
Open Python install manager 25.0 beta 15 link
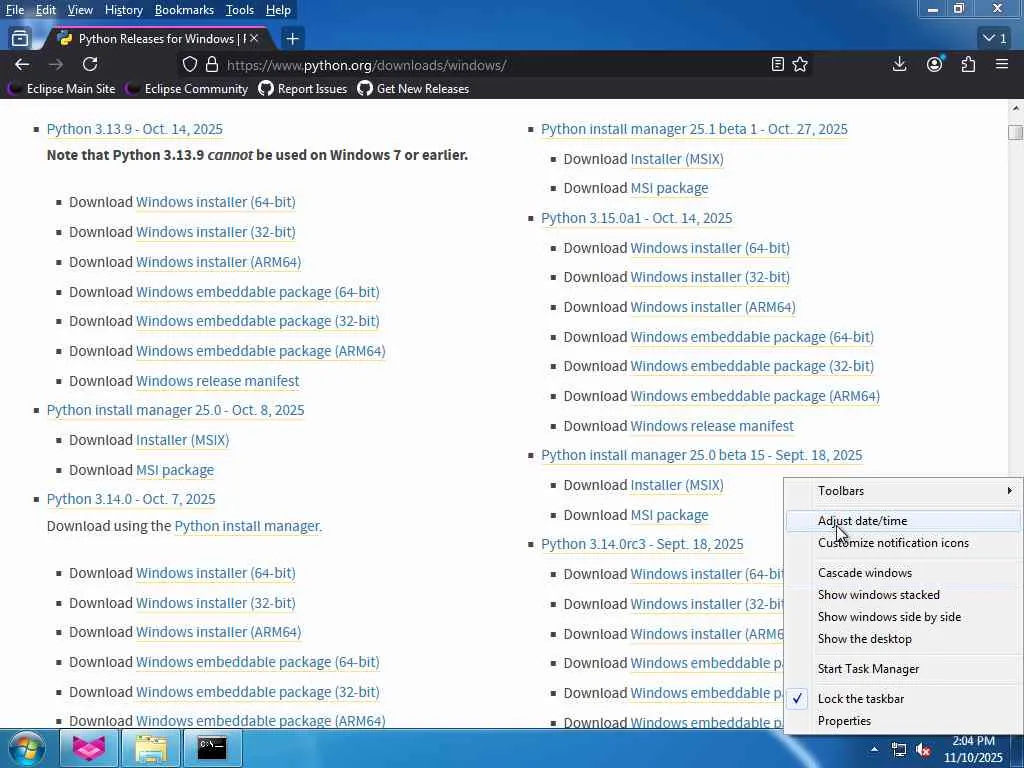(701, 455)
